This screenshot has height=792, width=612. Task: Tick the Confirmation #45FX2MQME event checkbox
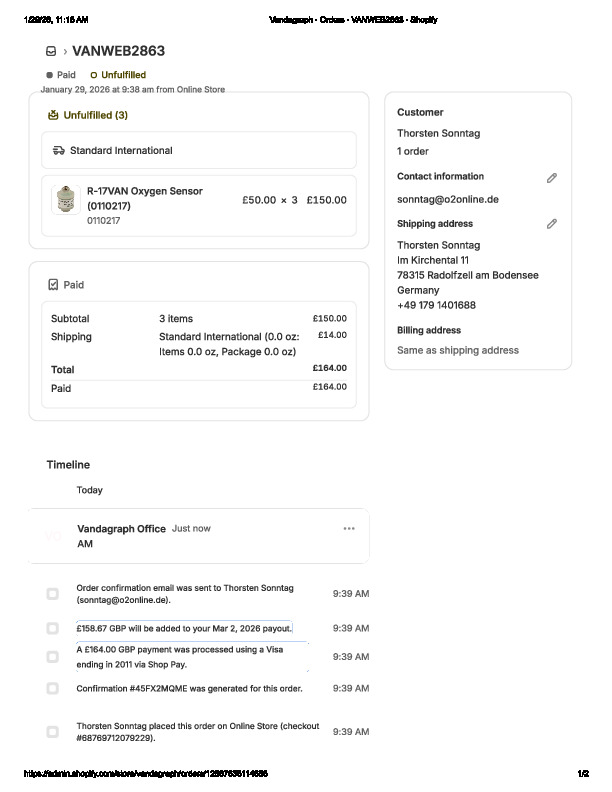pos(52,688)
